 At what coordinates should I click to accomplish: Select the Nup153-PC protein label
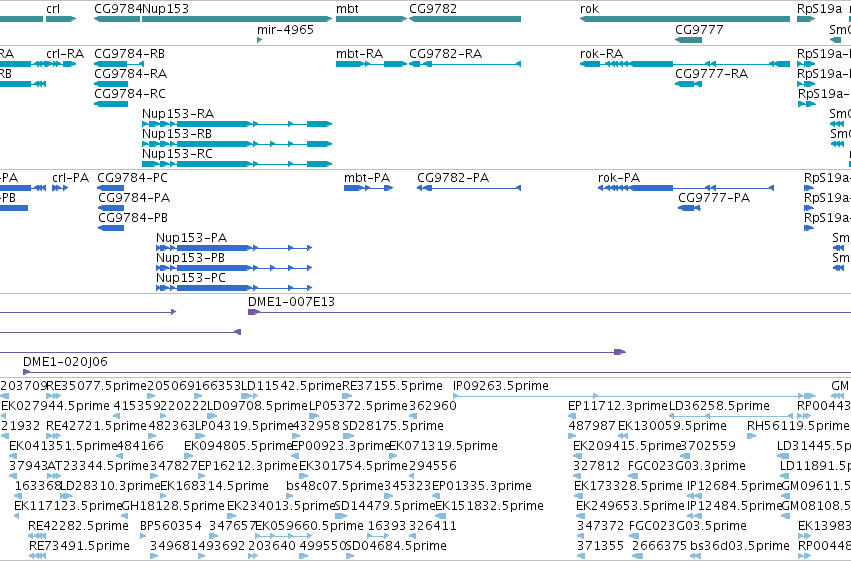[190, 278]
